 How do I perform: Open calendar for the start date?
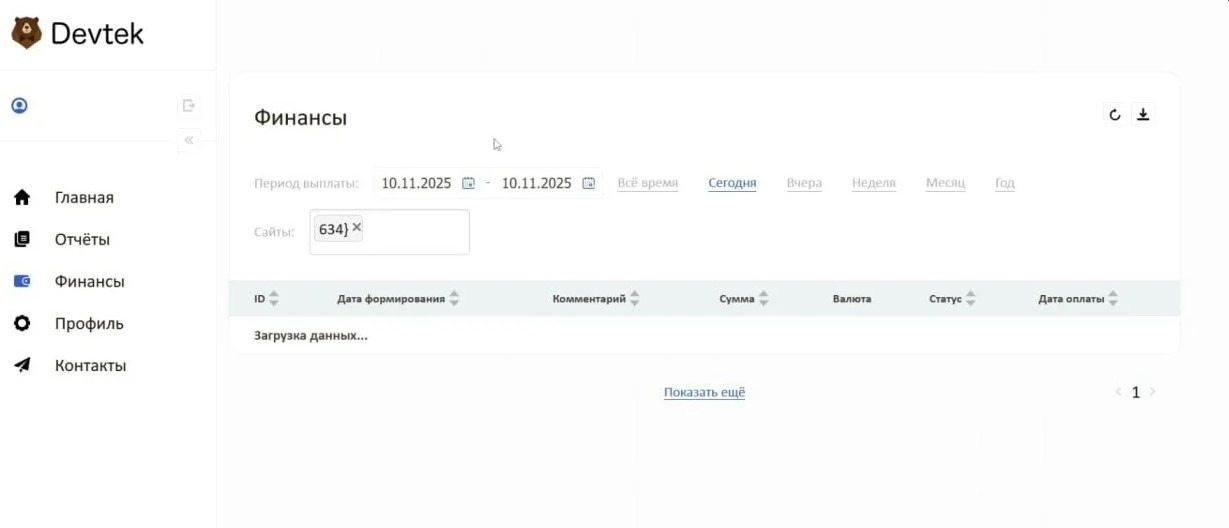[468, 183]
